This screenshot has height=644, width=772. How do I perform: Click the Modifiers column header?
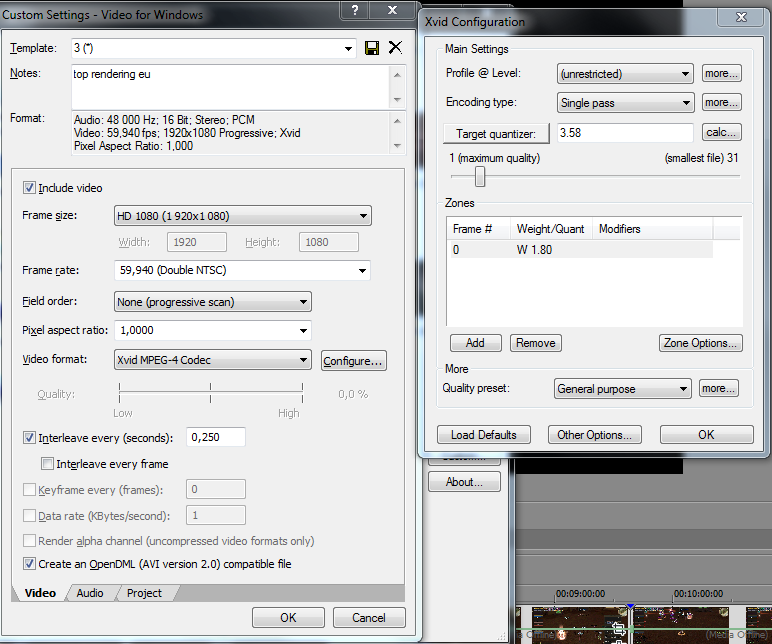652,229
